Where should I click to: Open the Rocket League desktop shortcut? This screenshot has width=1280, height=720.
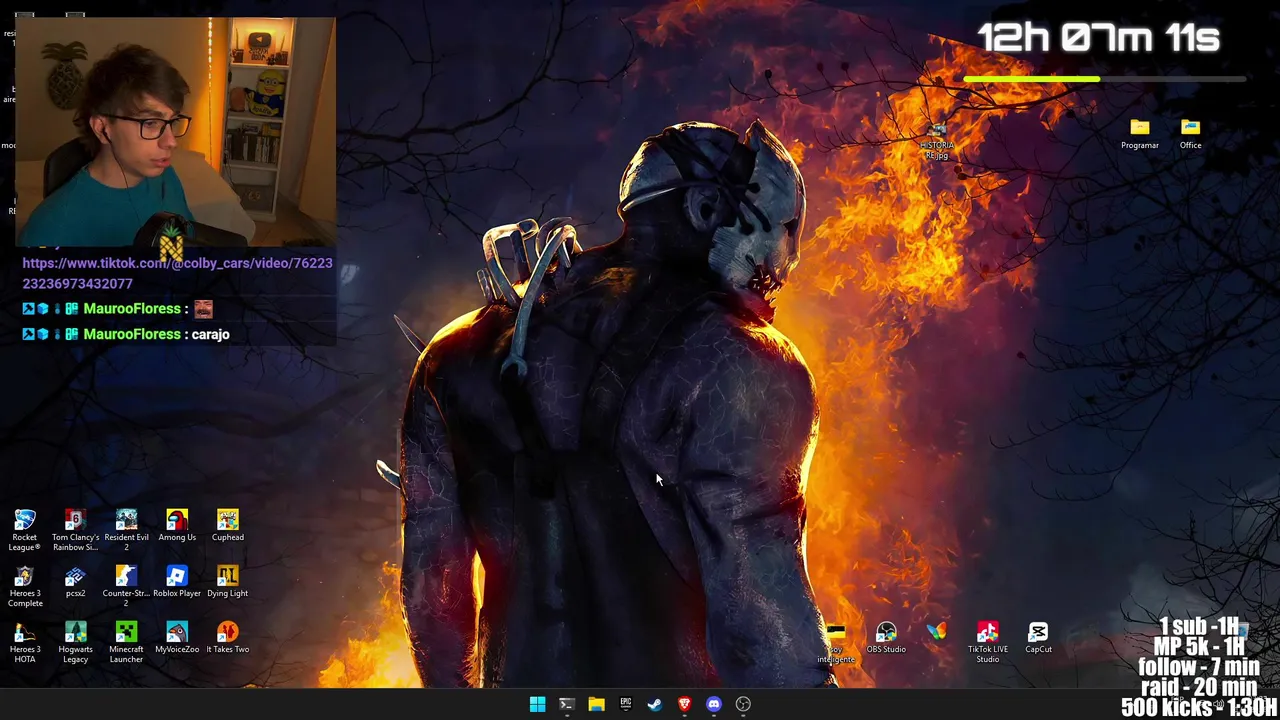pyautogui.click(x=25, y=529)
